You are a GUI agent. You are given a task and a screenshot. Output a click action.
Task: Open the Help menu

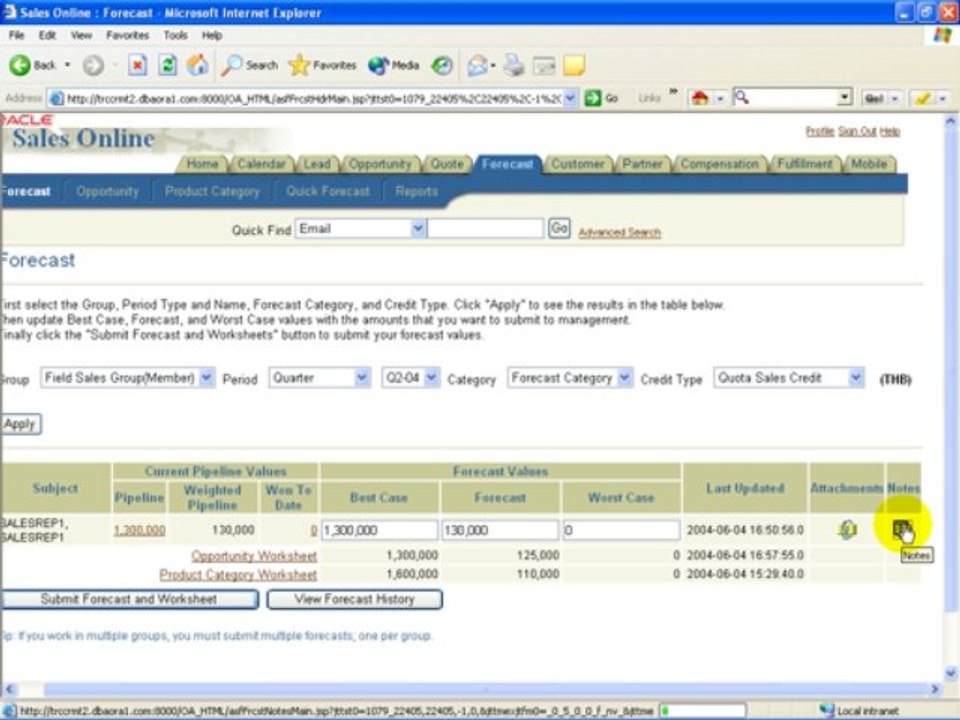(212, 36)
